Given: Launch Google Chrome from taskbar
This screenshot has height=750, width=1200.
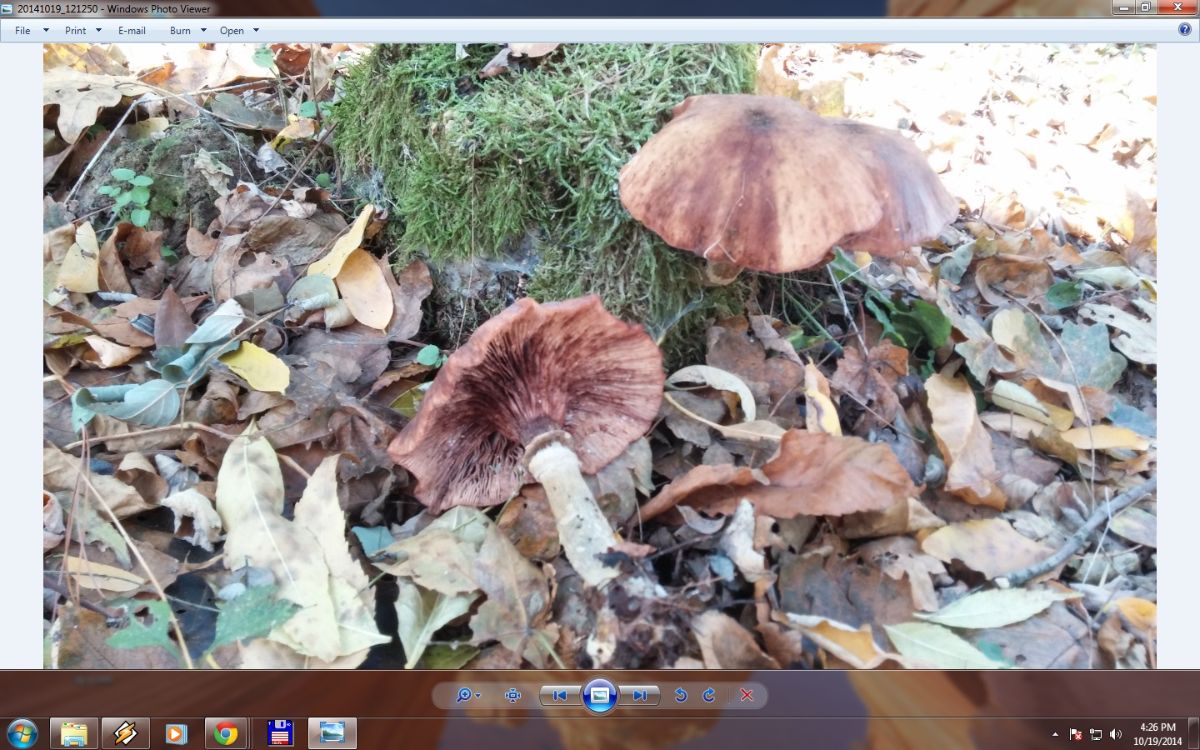Looking at the screenshot, I should (x=226, y=733).
